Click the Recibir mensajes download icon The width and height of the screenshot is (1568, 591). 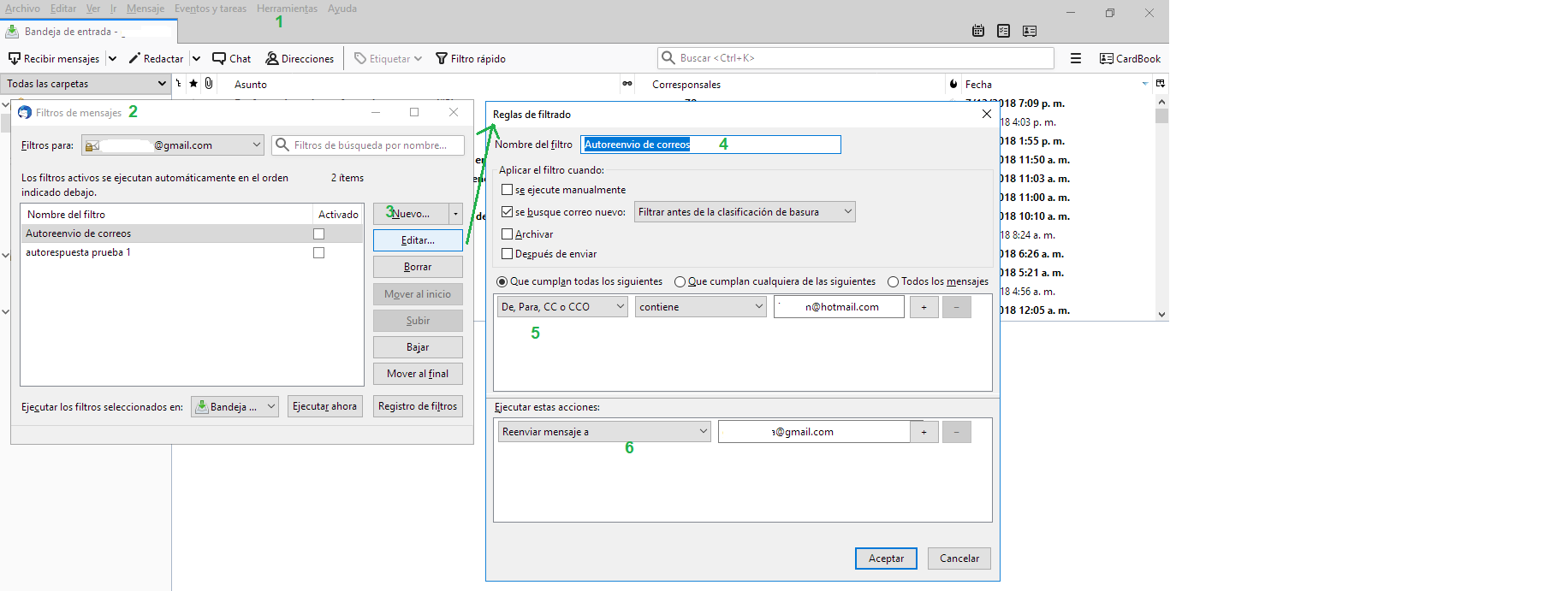pyautogui.click(x=14, y=59)
